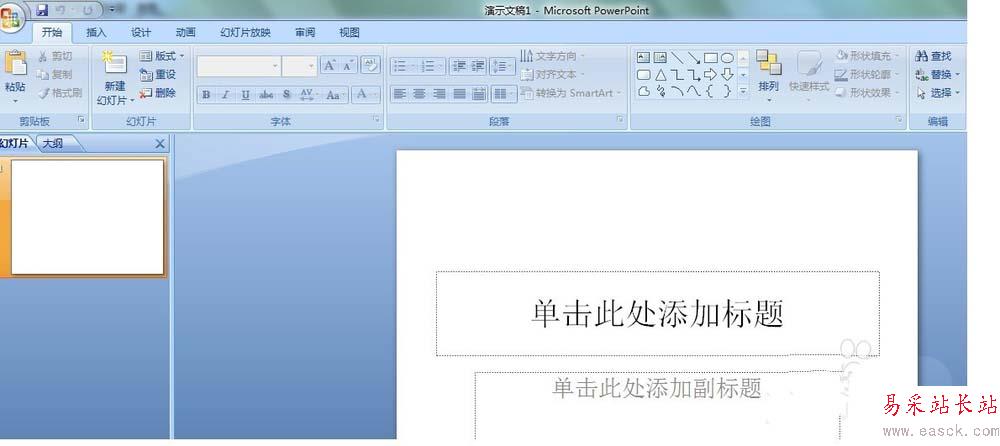Align text left
This screenshot has width=1000, height=446.
(400, 94)
